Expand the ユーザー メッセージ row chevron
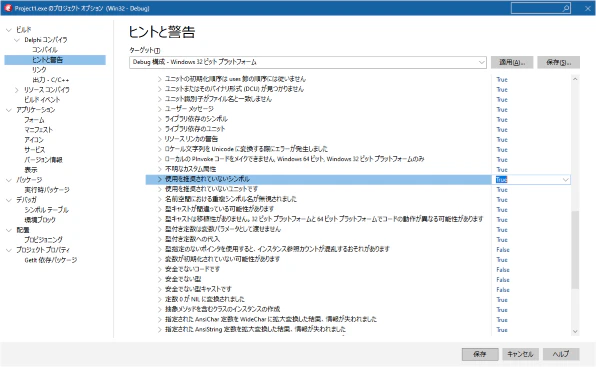This screenshot has width=596, height=367. point(160,109)
